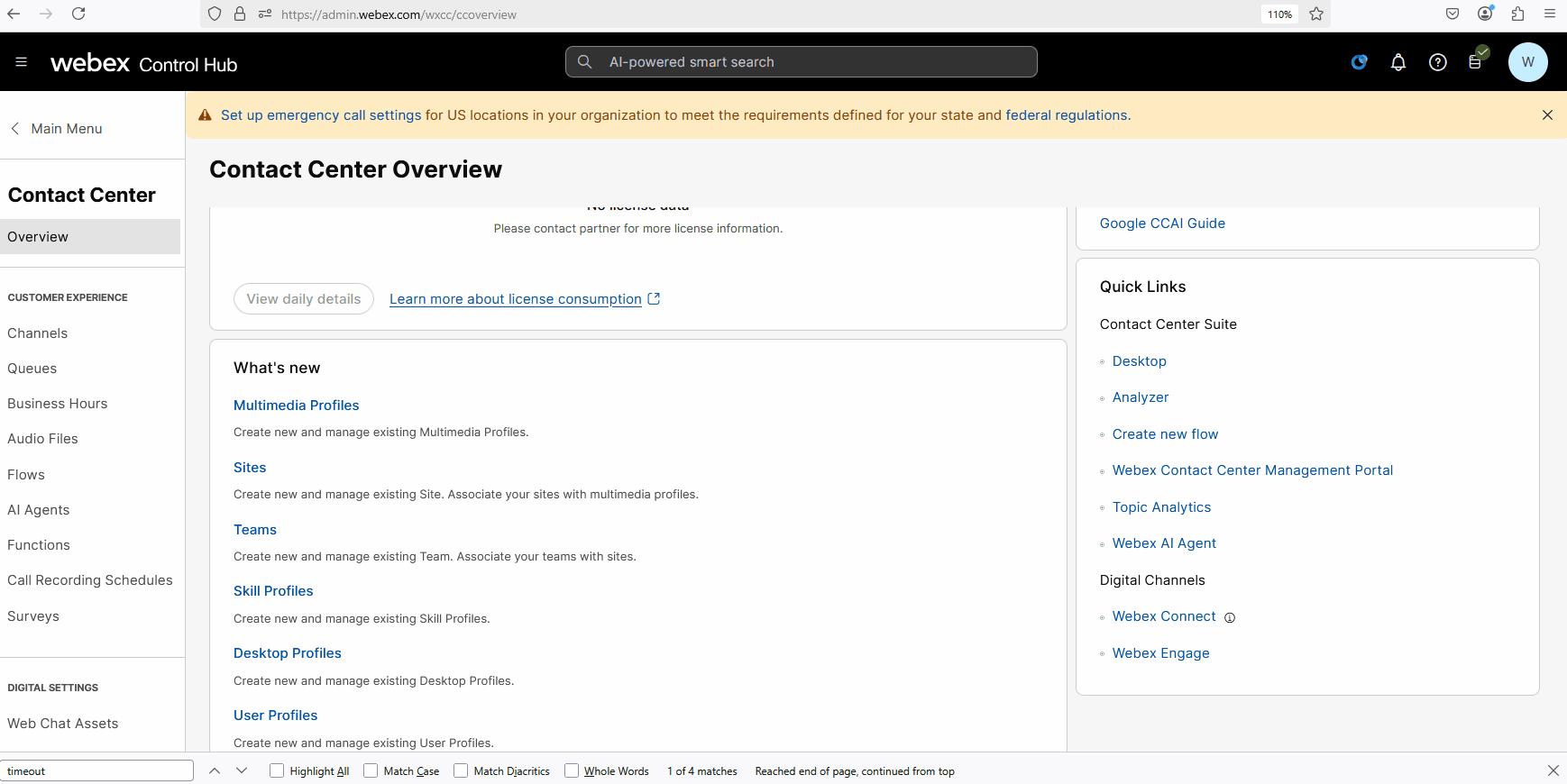Bookmark this page with star icon
This screenshot has height=784, width=1567.
click(1316, 14)
